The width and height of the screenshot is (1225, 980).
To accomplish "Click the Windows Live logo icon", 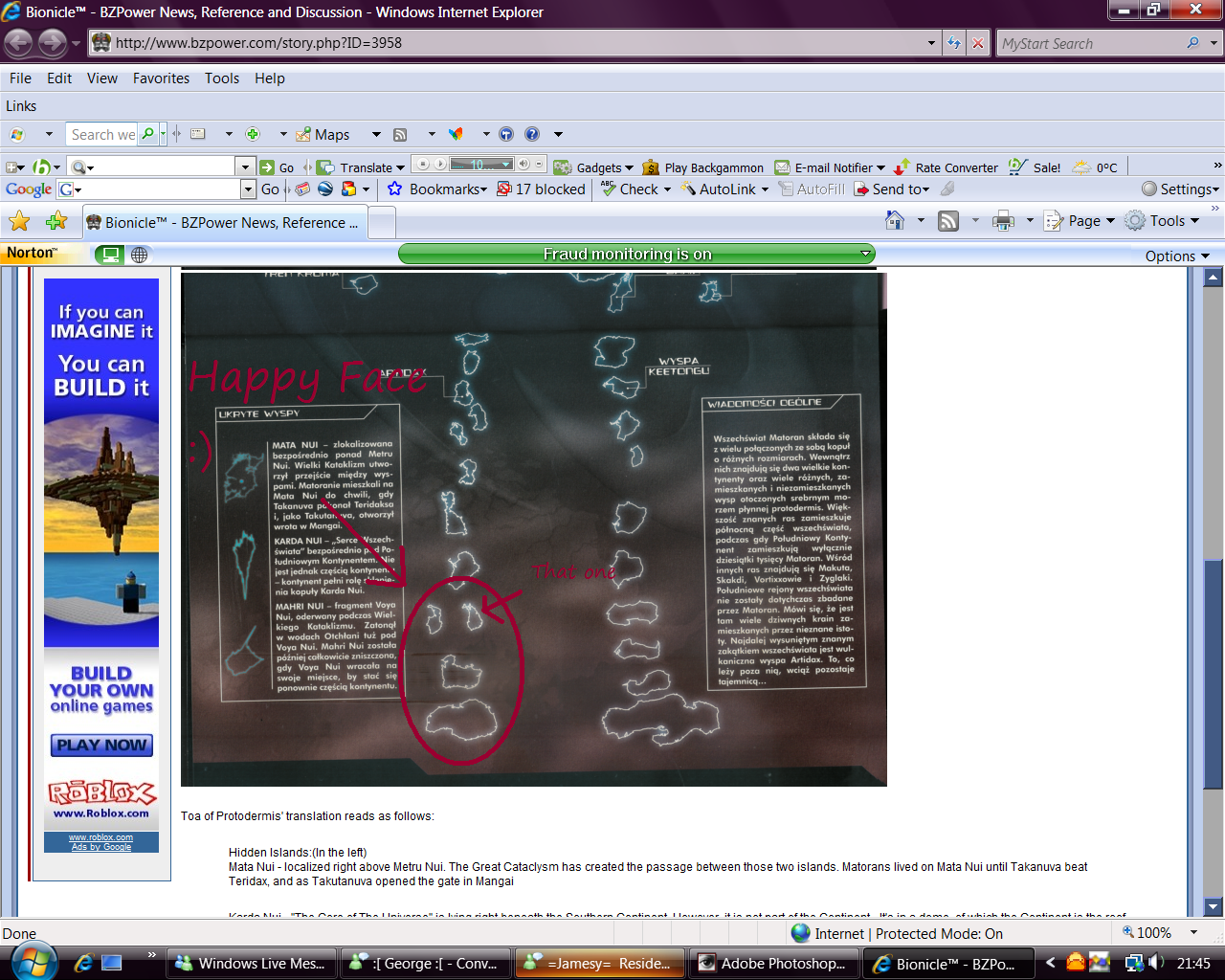I will (17, 134).
